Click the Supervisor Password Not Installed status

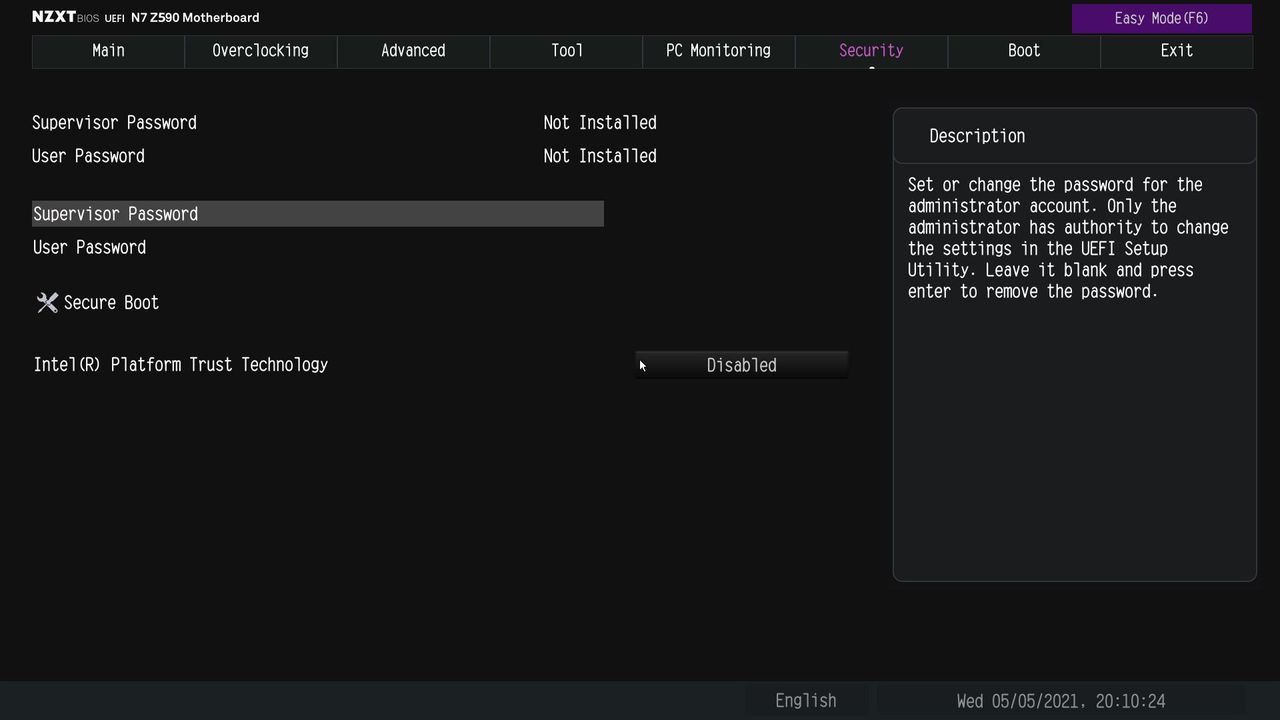tap(600, 123)
